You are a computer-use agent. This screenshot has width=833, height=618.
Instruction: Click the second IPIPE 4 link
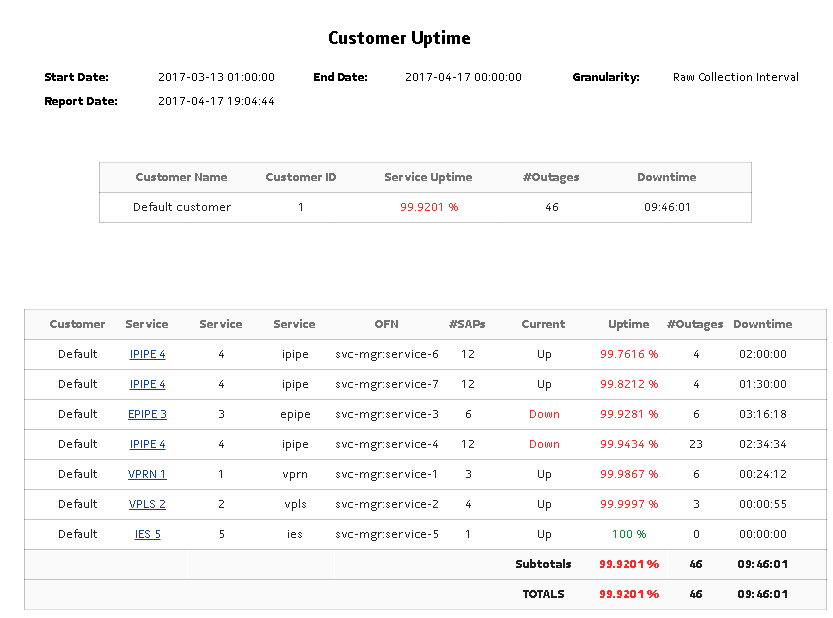click(147, 383)
